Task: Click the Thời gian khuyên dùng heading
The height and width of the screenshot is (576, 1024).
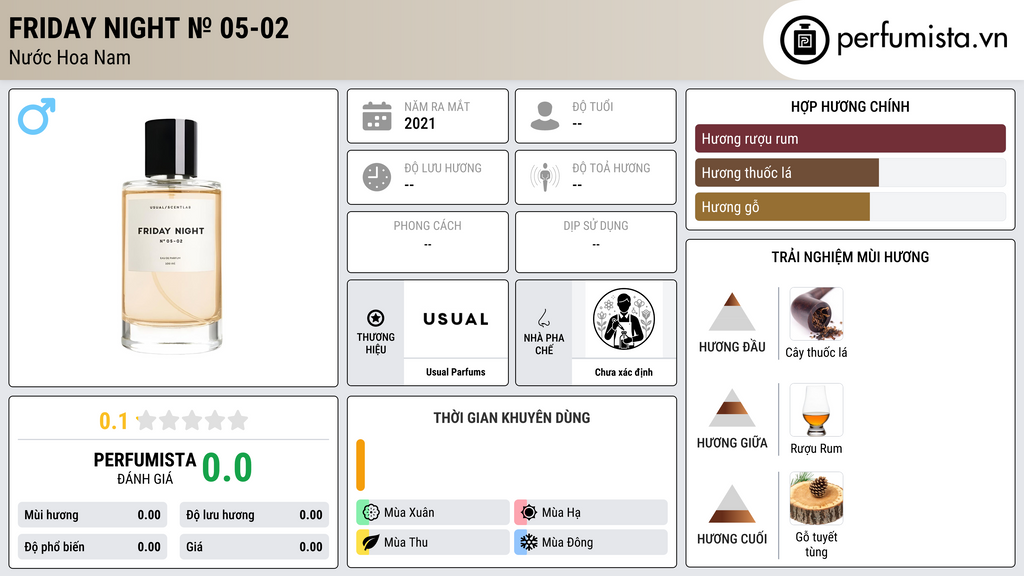Action: [x=512, y=418]
